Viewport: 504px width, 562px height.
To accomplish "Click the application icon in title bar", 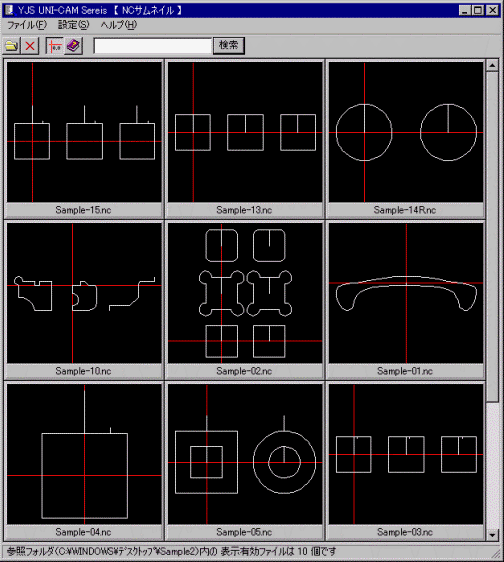I will coord(9,10).
